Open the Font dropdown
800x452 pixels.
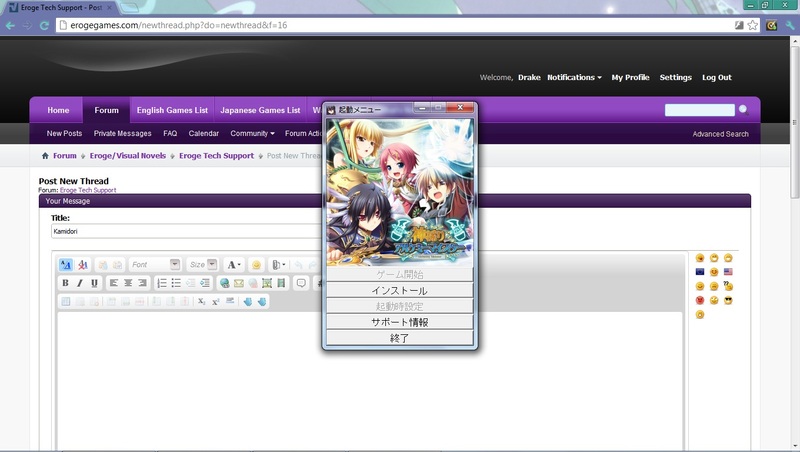click(x=154, y=265)
